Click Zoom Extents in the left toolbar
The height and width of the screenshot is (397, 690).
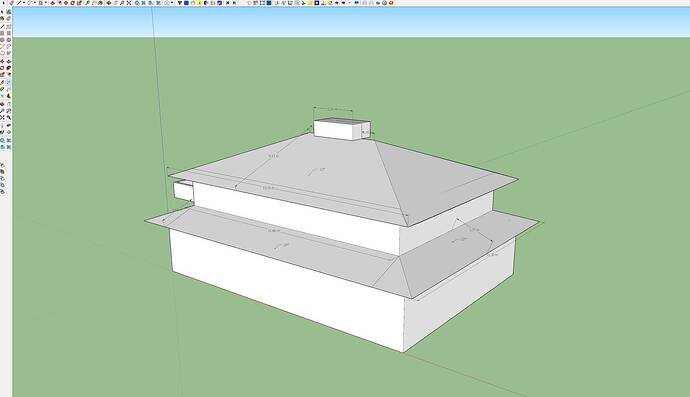coord(2,118)
